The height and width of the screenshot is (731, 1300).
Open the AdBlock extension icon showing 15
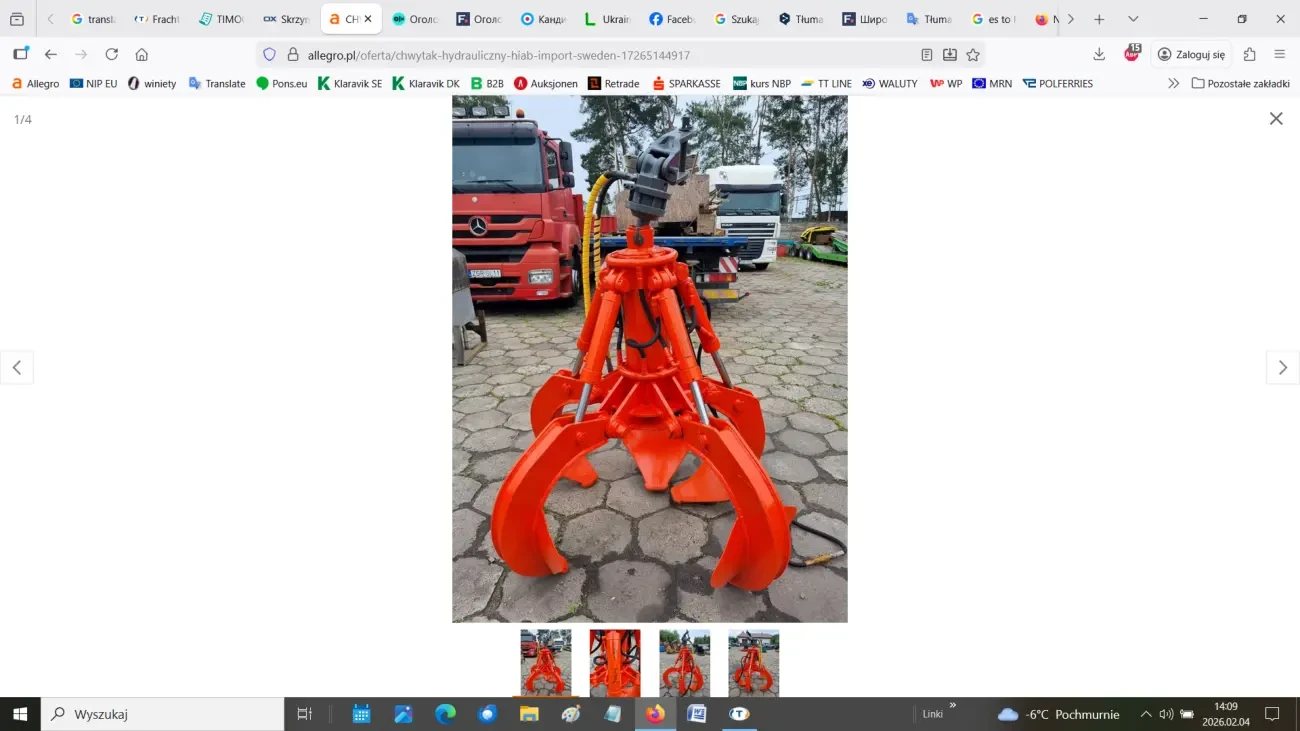click(x=1131, y=54)
